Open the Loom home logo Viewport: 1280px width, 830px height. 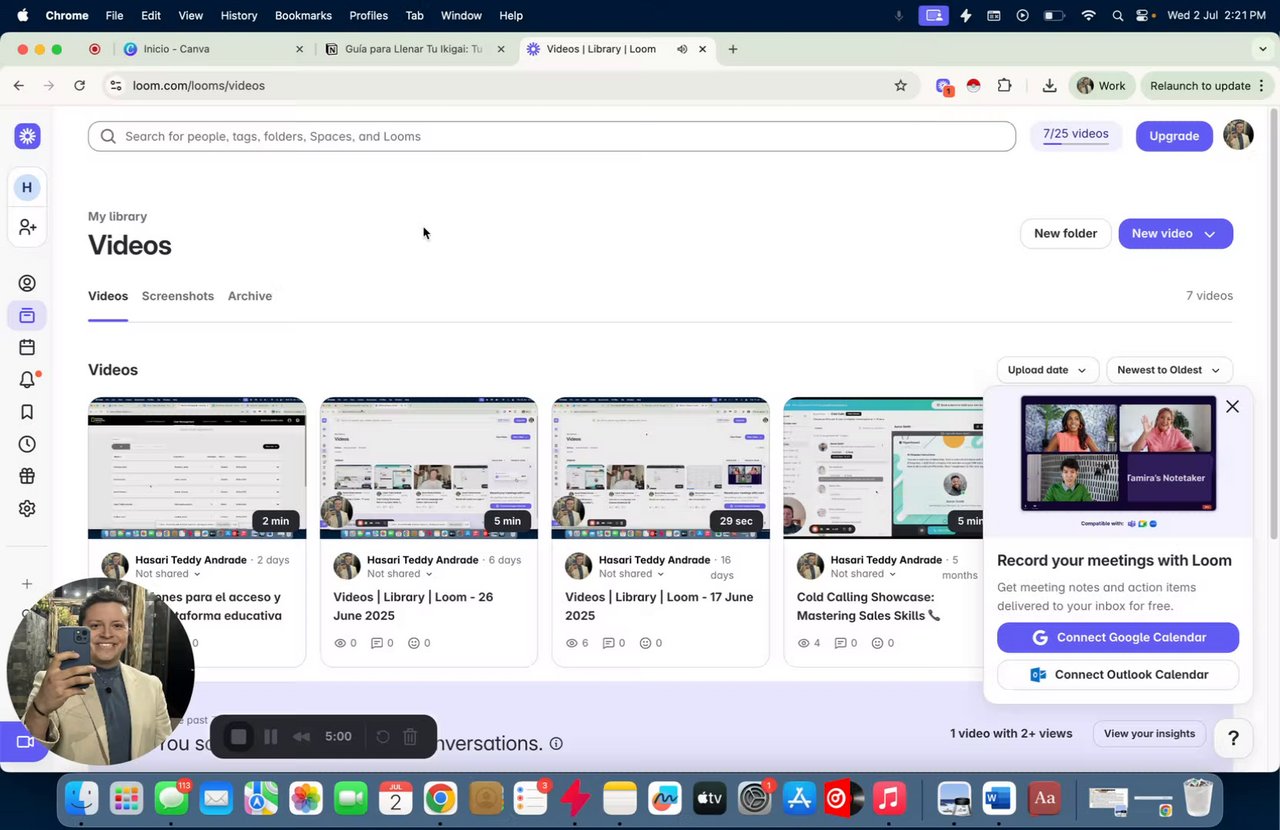coord(27,136)
